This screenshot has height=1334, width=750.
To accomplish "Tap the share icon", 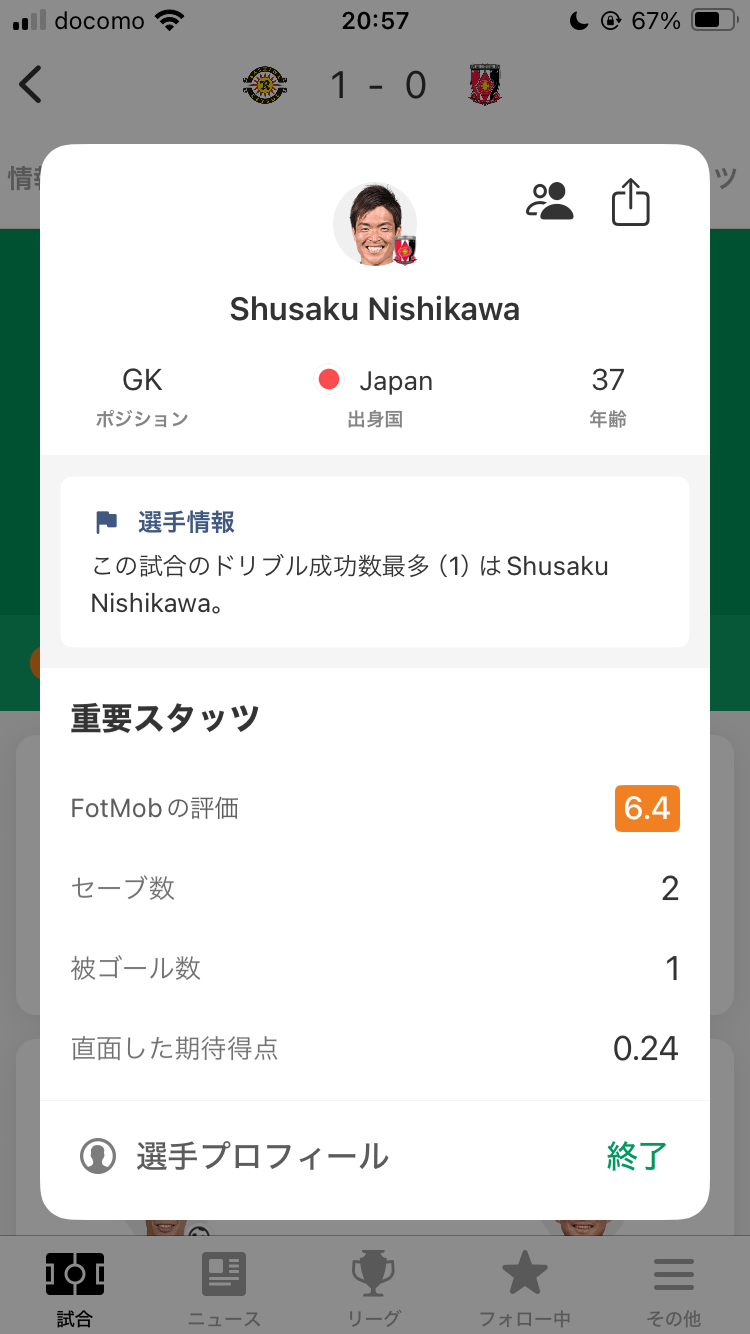I will coord(630,202).
